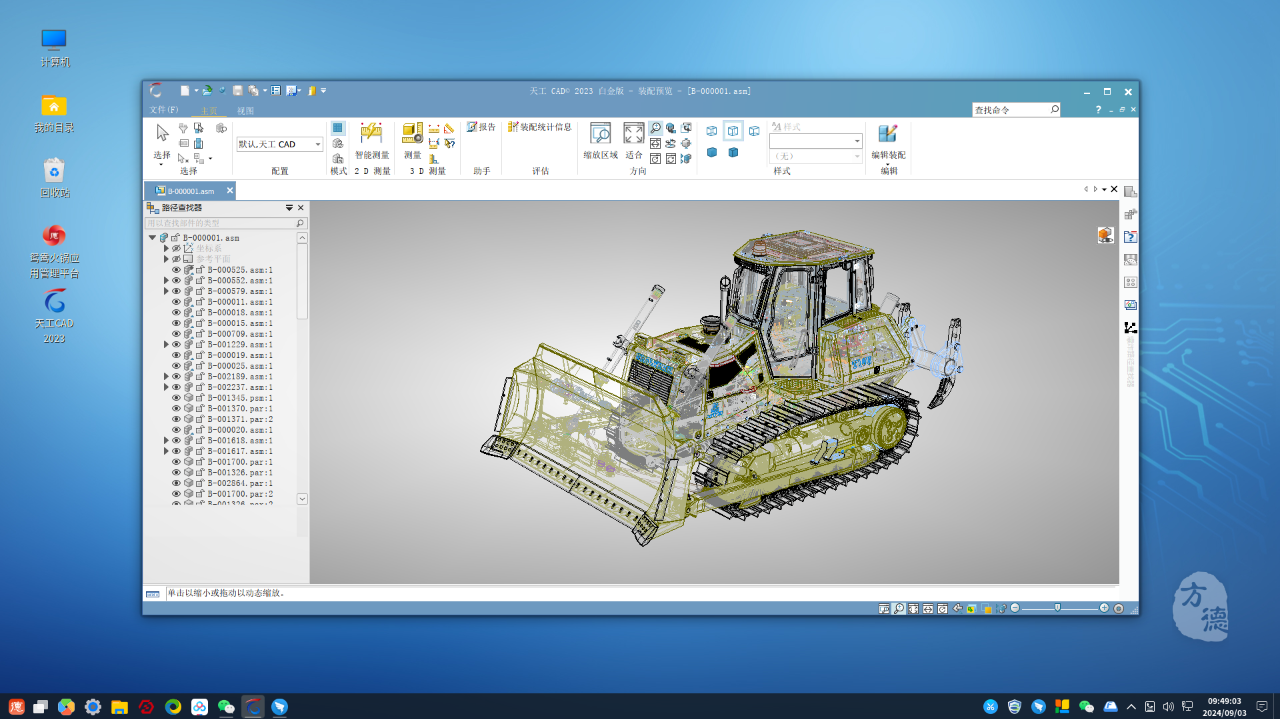Open the 文件(F) menu
The image size is (1280, 719).
click(164, 110)
